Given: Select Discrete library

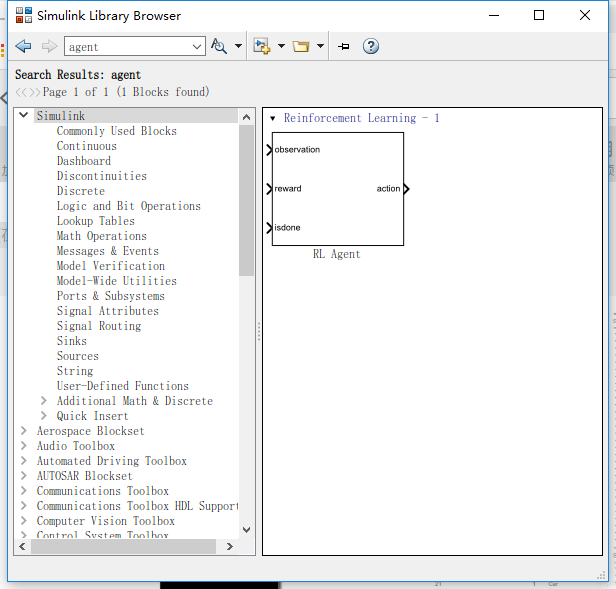Looking at the screenshot, I should 81,191.
